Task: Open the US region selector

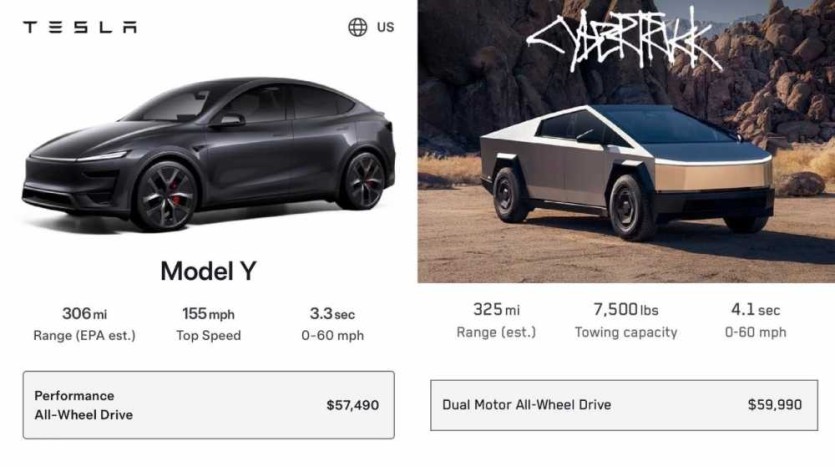Action: click(385, 27)
